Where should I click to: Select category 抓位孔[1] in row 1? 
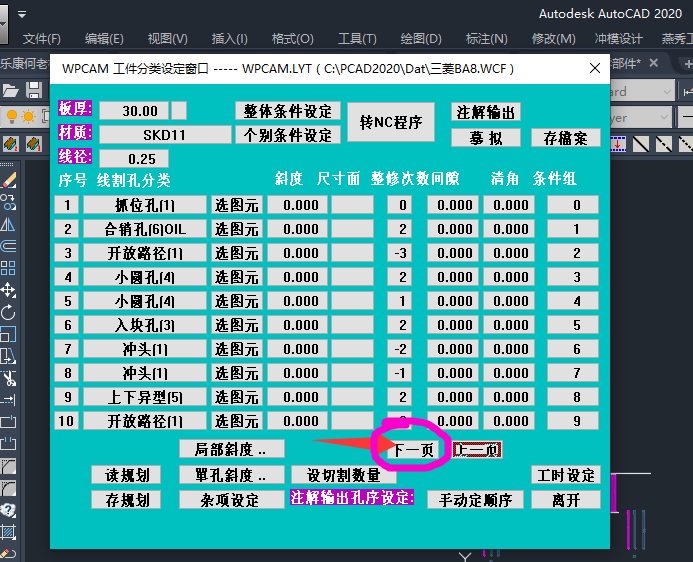click(145, 205)
